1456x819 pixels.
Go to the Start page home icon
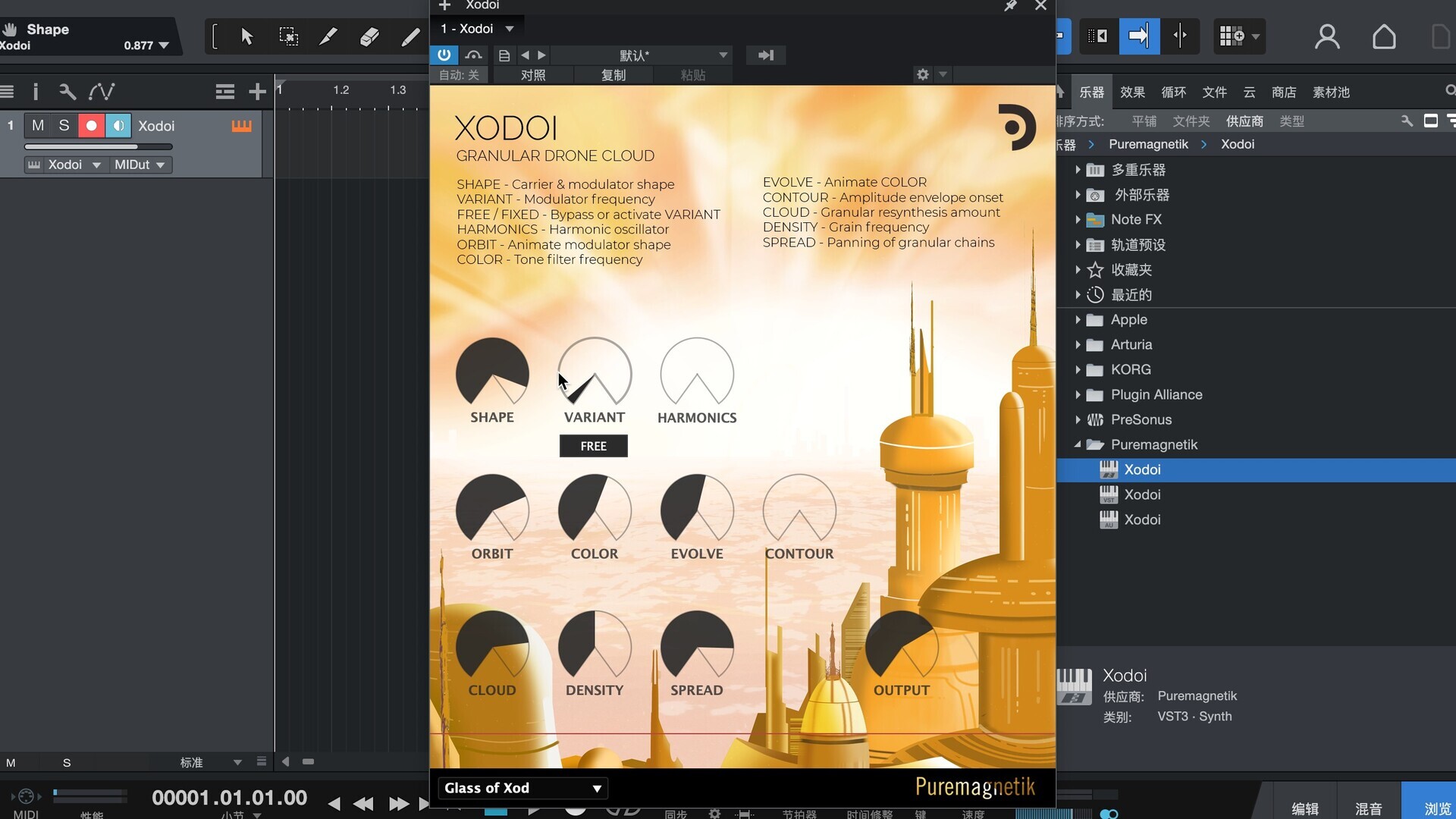pos(1384,36)
